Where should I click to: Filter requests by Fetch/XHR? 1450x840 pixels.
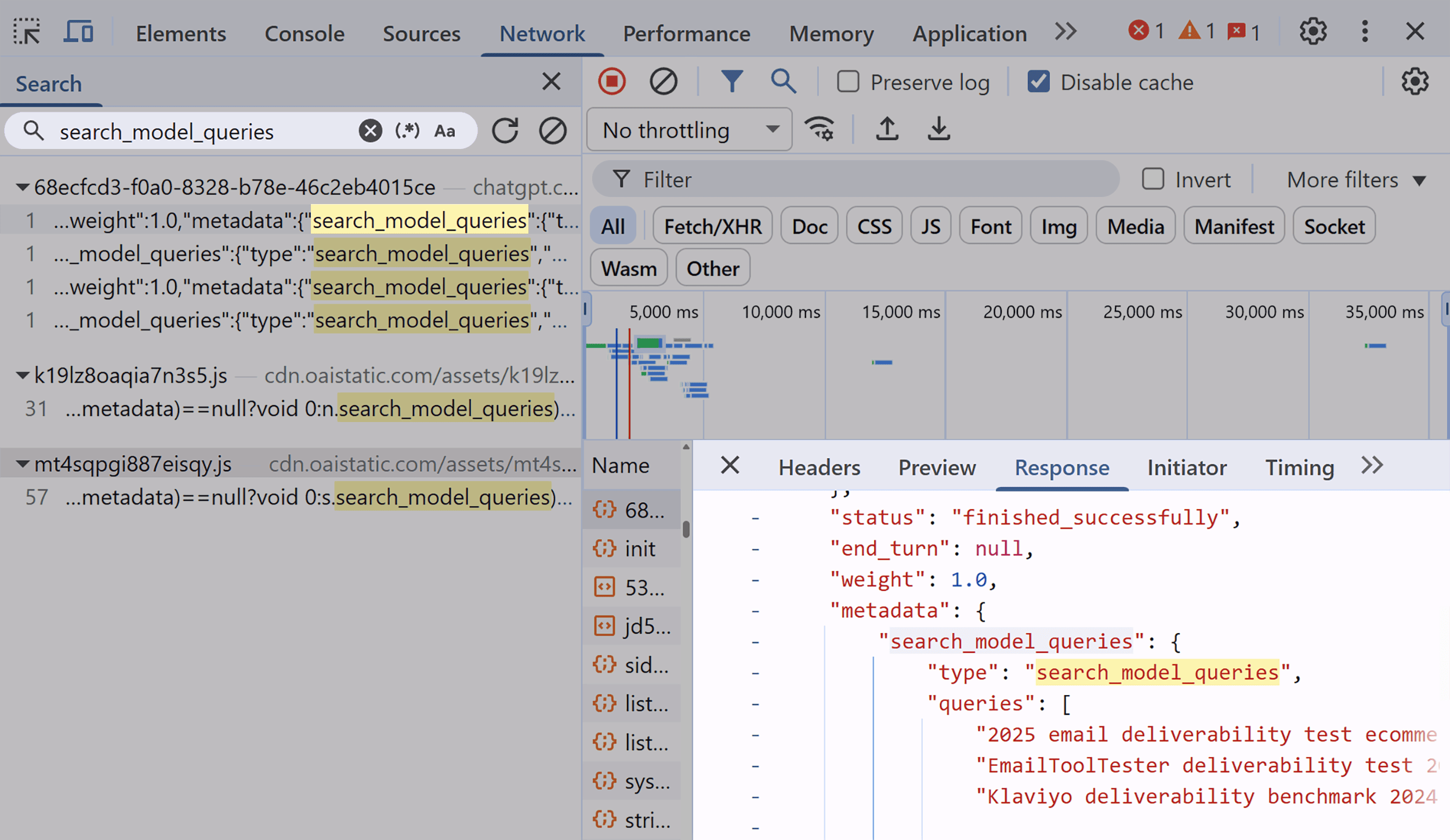click(x=712, y=226)
